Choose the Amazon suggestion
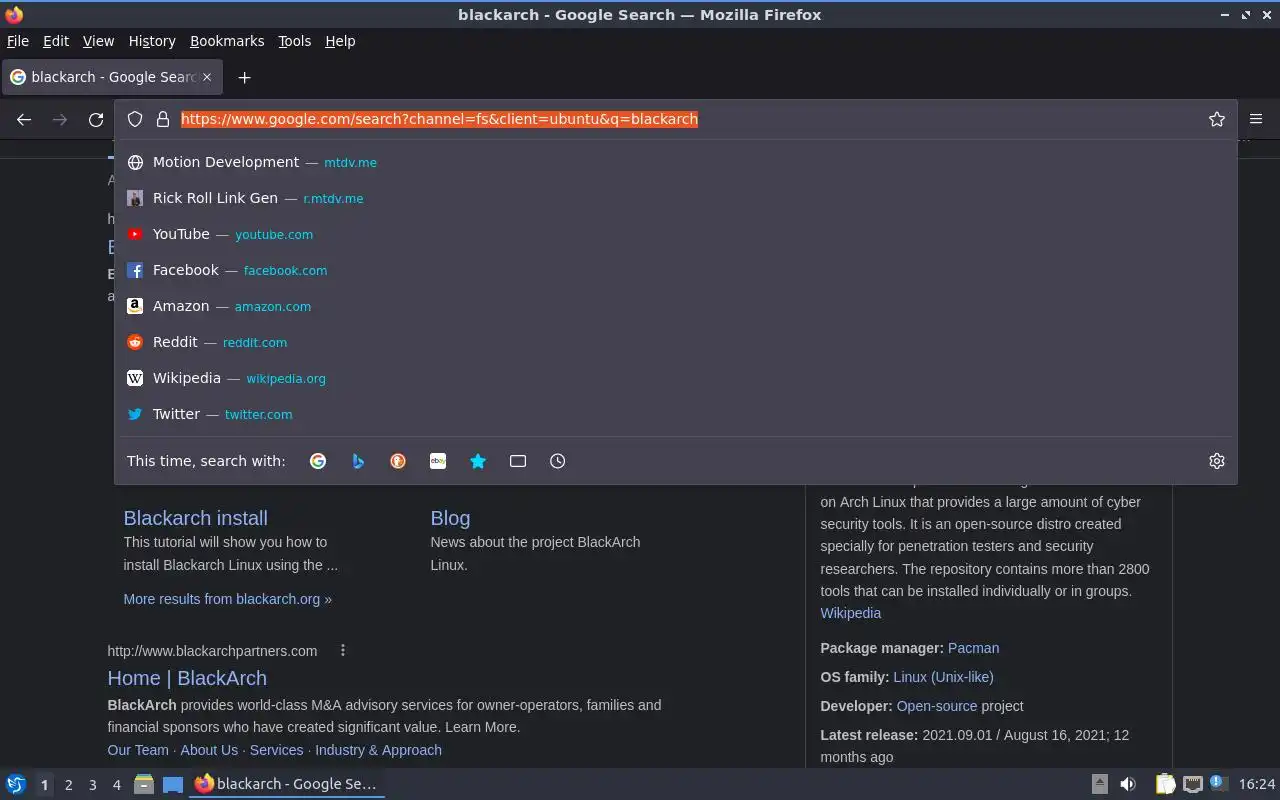The width and height of the screenshot is (1280, 800). coord(675,306)
